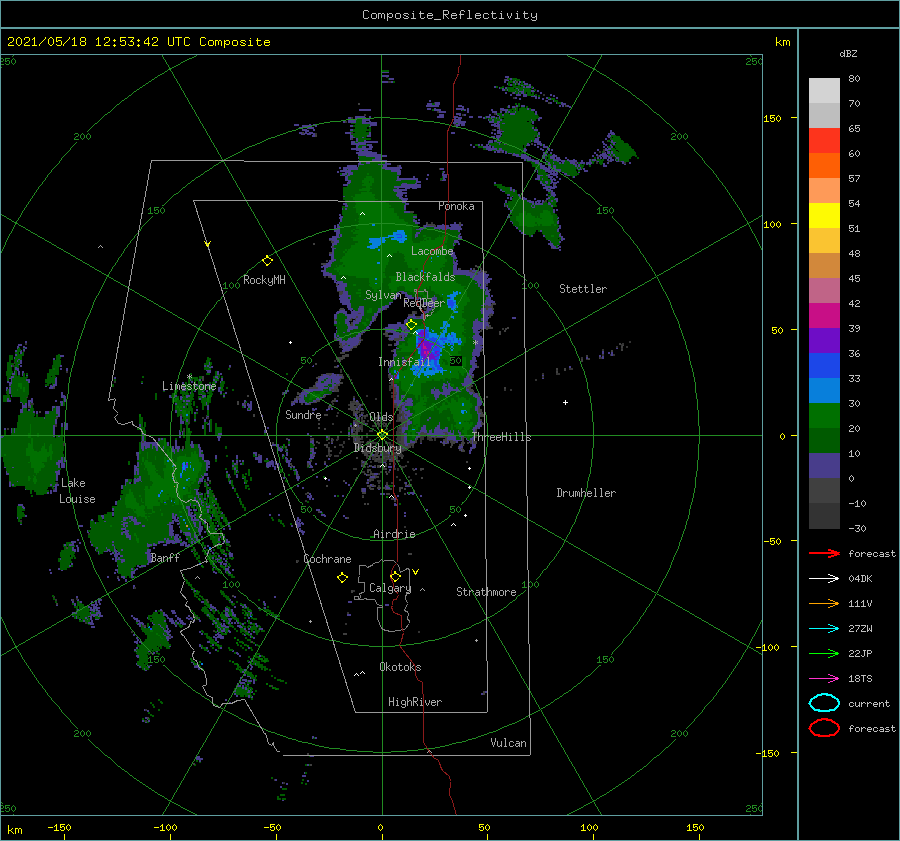
Task: Click the Airdrie town label
Action: 394,534
